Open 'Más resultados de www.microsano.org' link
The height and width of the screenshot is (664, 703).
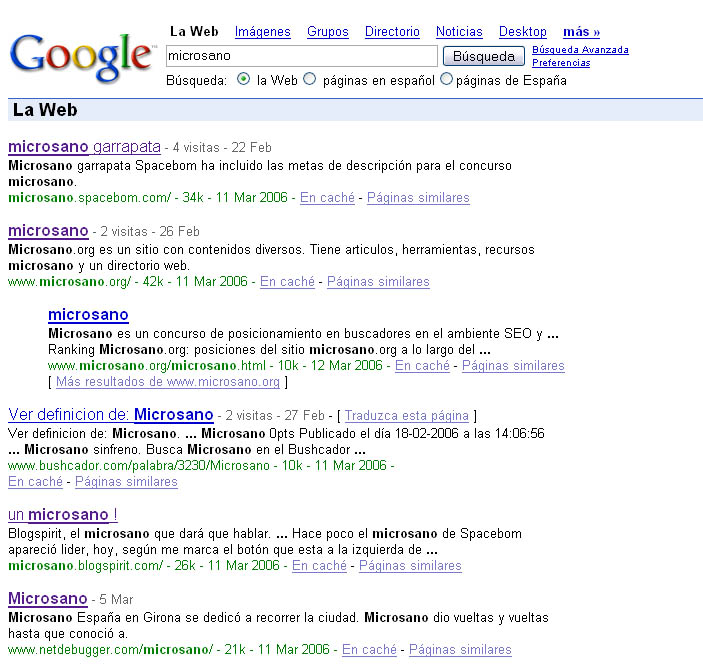[x=168, y=382]
